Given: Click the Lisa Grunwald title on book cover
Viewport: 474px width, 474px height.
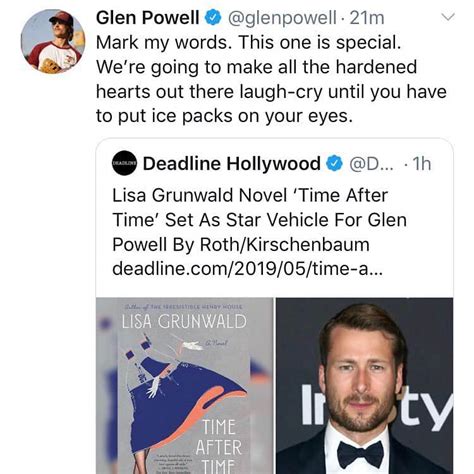Looking at the screenshot, I should click(x=184, y=321).
